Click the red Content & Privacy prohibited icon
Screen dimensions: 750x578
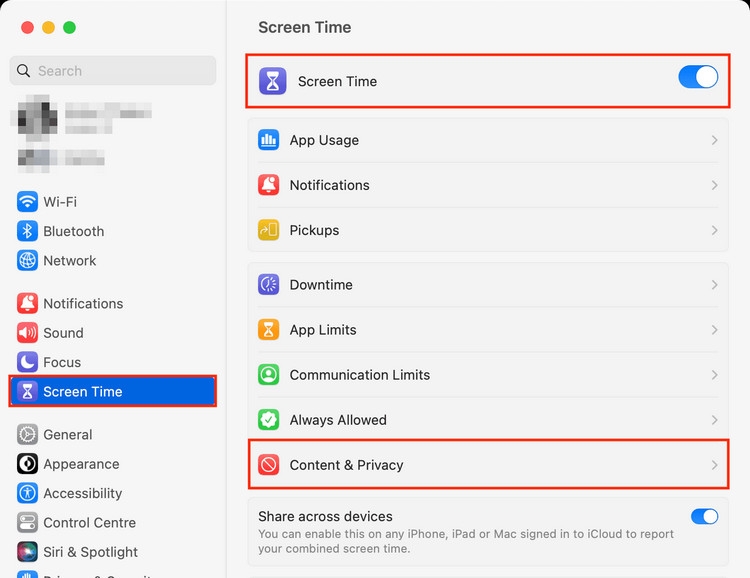click(268, 465)
